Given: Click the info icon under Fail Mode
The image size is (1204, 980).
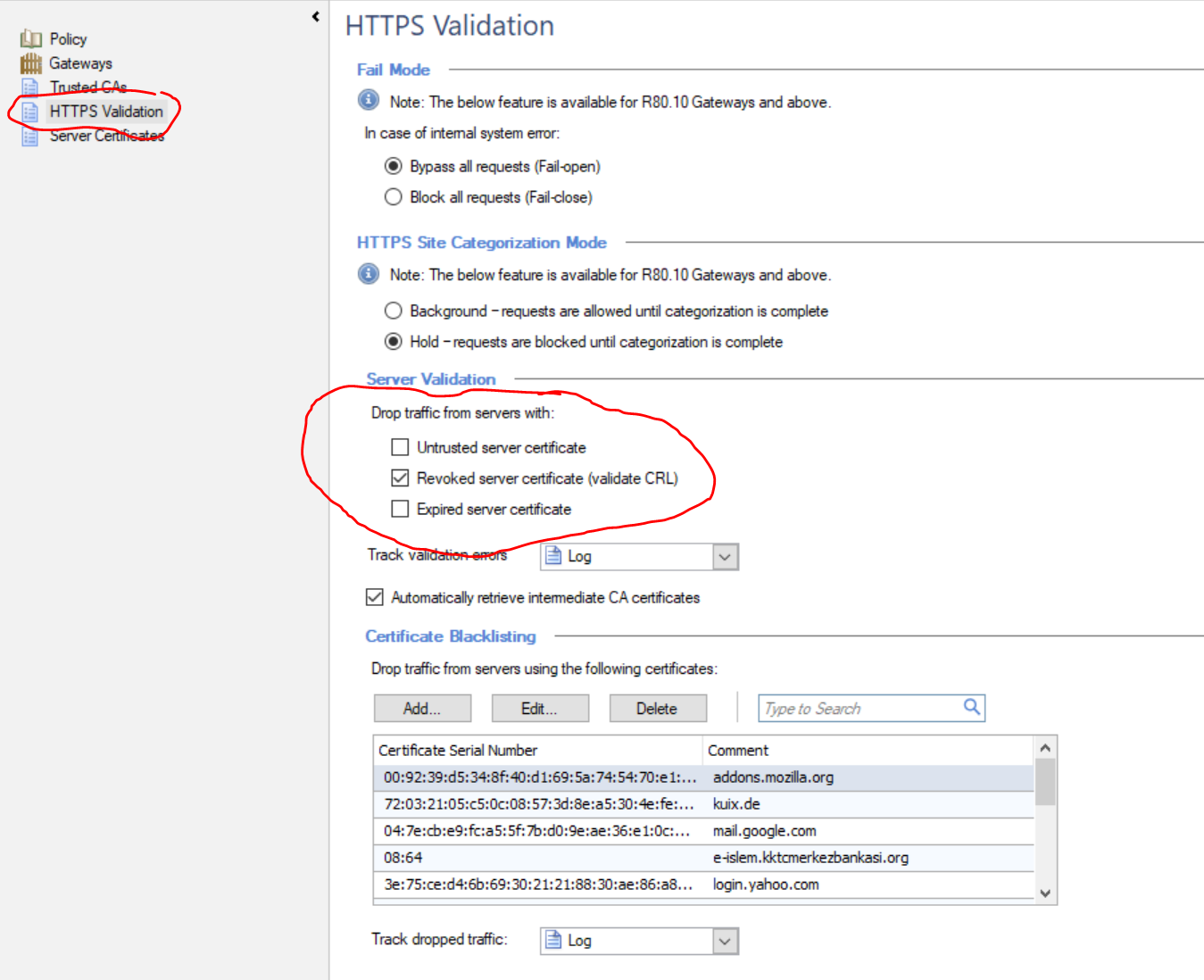Looking at the screenshot, I should coord(368,101).
